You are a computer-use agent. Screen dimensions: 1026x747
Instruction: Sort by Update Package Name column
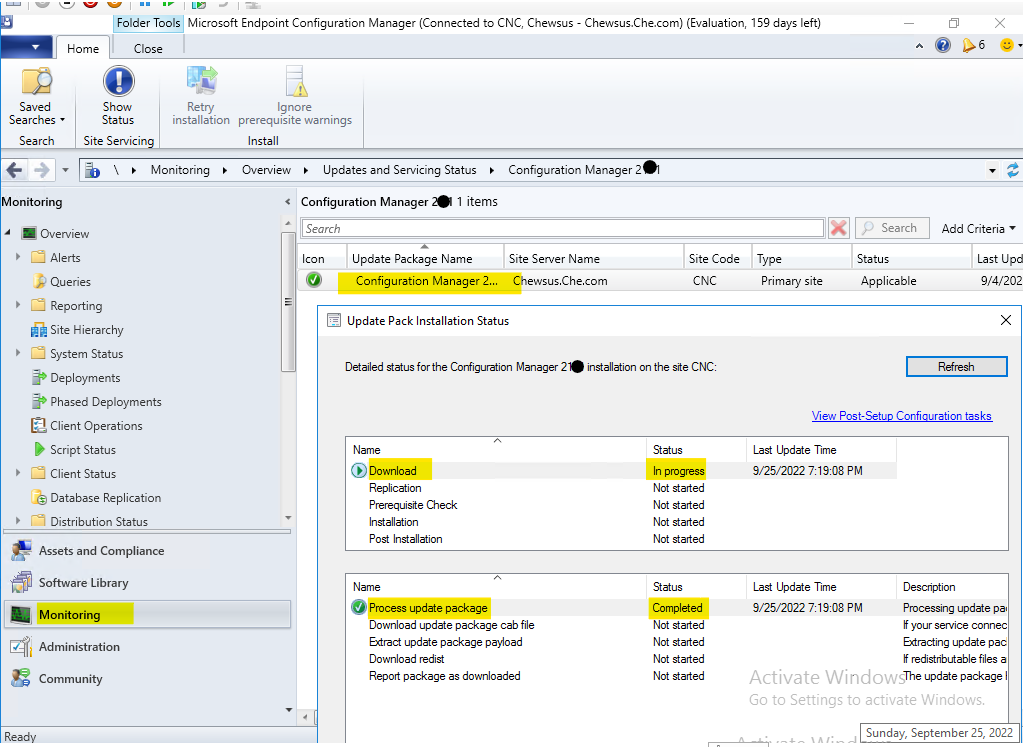425,258
